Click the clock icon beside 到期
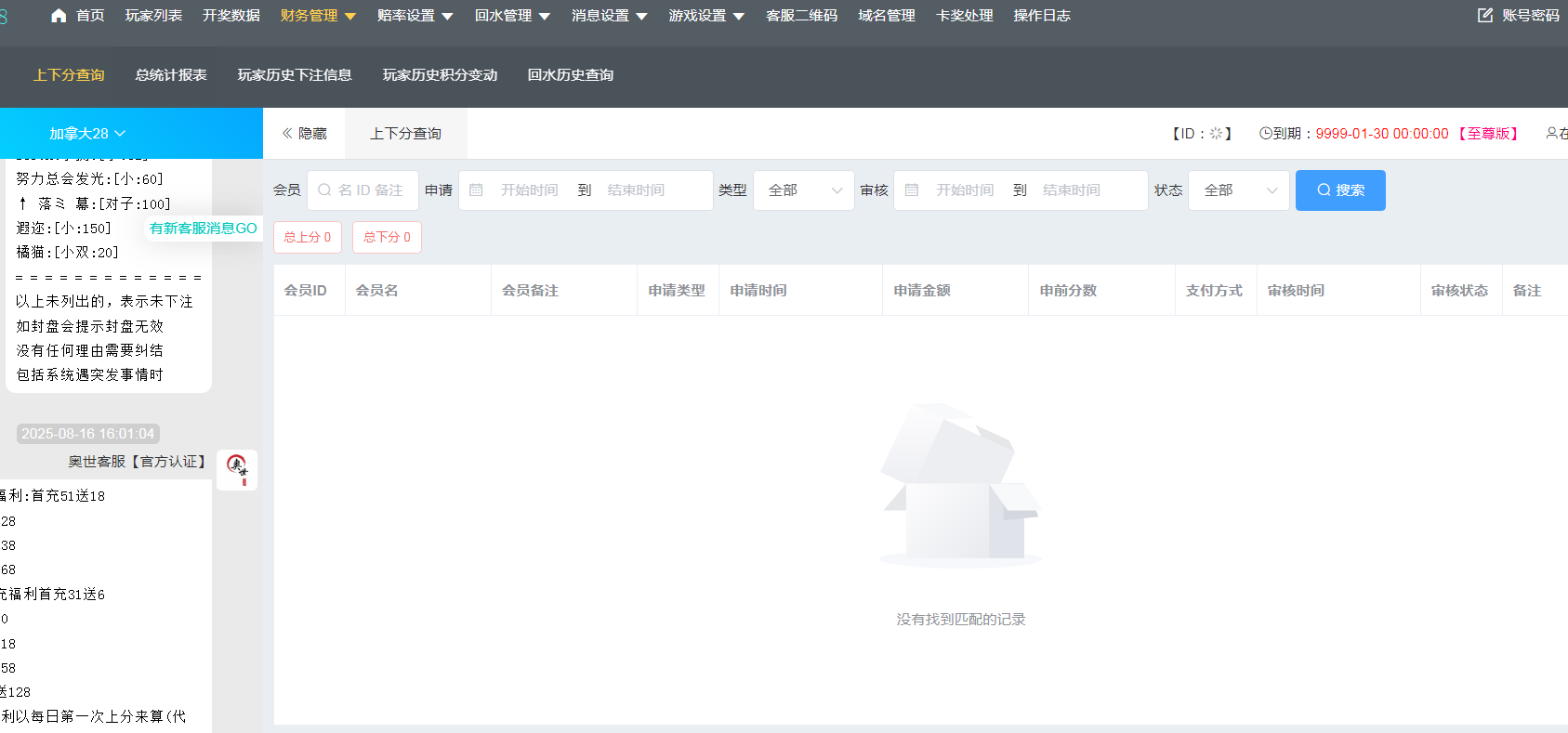Image resolution: width=1568 pixels, height=733 pixels. click(1265, 134)
